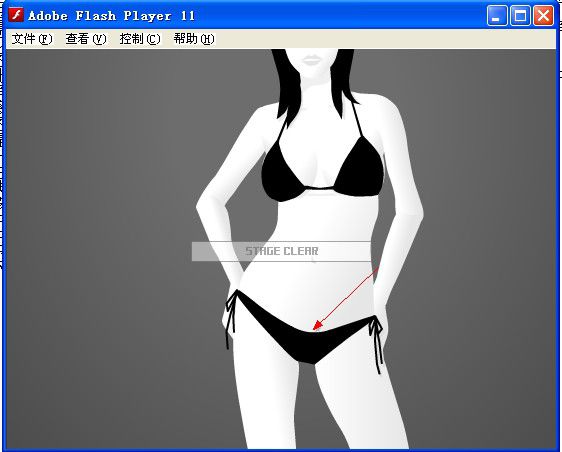Minimize the Flash Player window
This screenshot has width=562, height=452.
[x=497, y=15]
